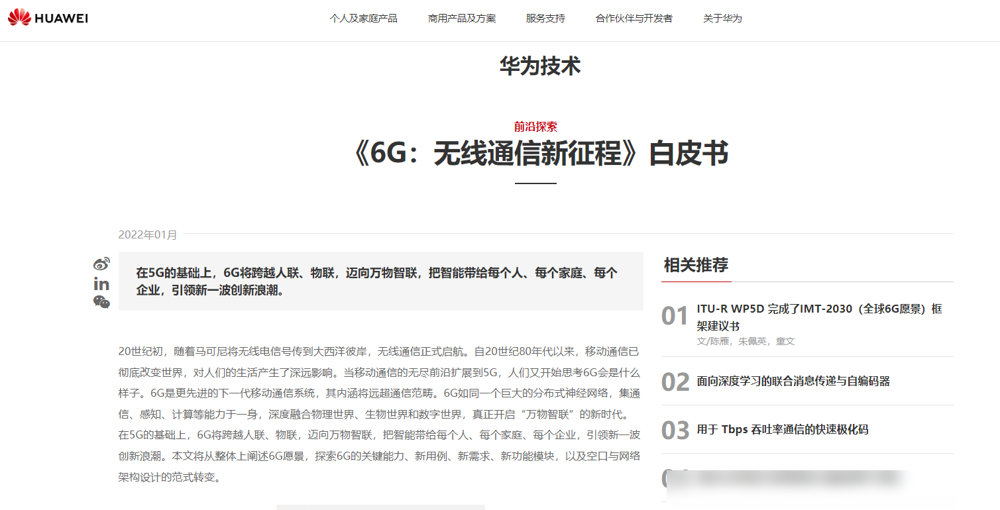Click author line 文/陈雁，朱佩英，童文
The image size is (1000, 510).
click(x=746, y=341)
